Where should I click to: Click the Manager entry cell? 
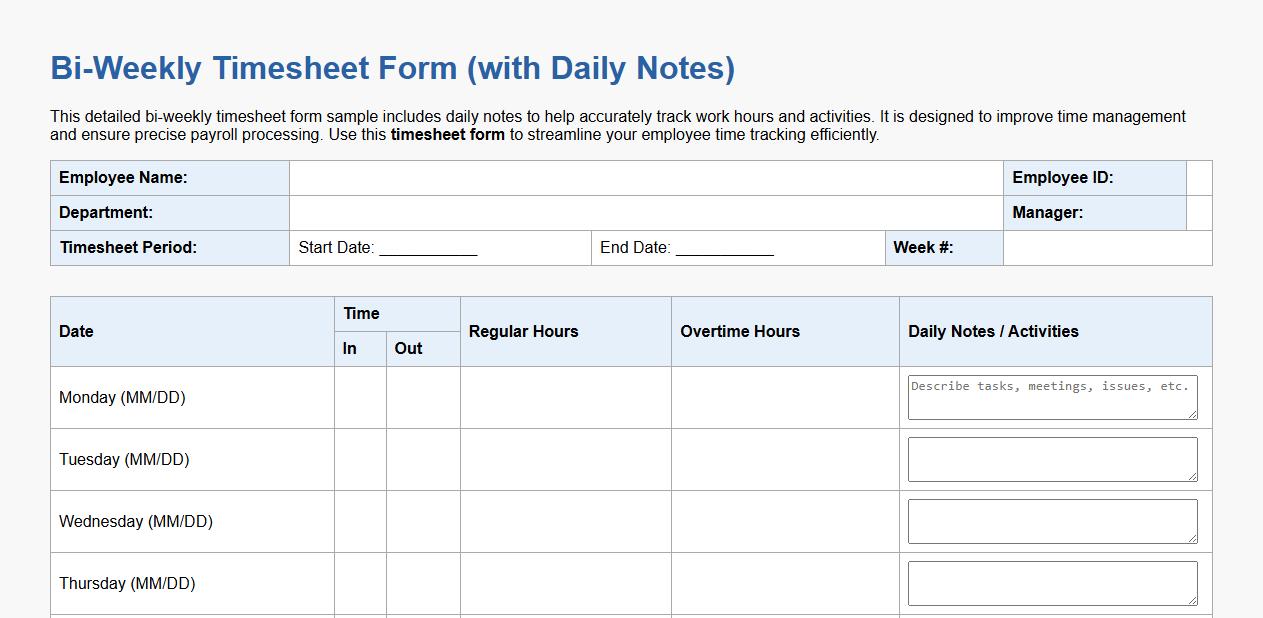[1196, 212]
